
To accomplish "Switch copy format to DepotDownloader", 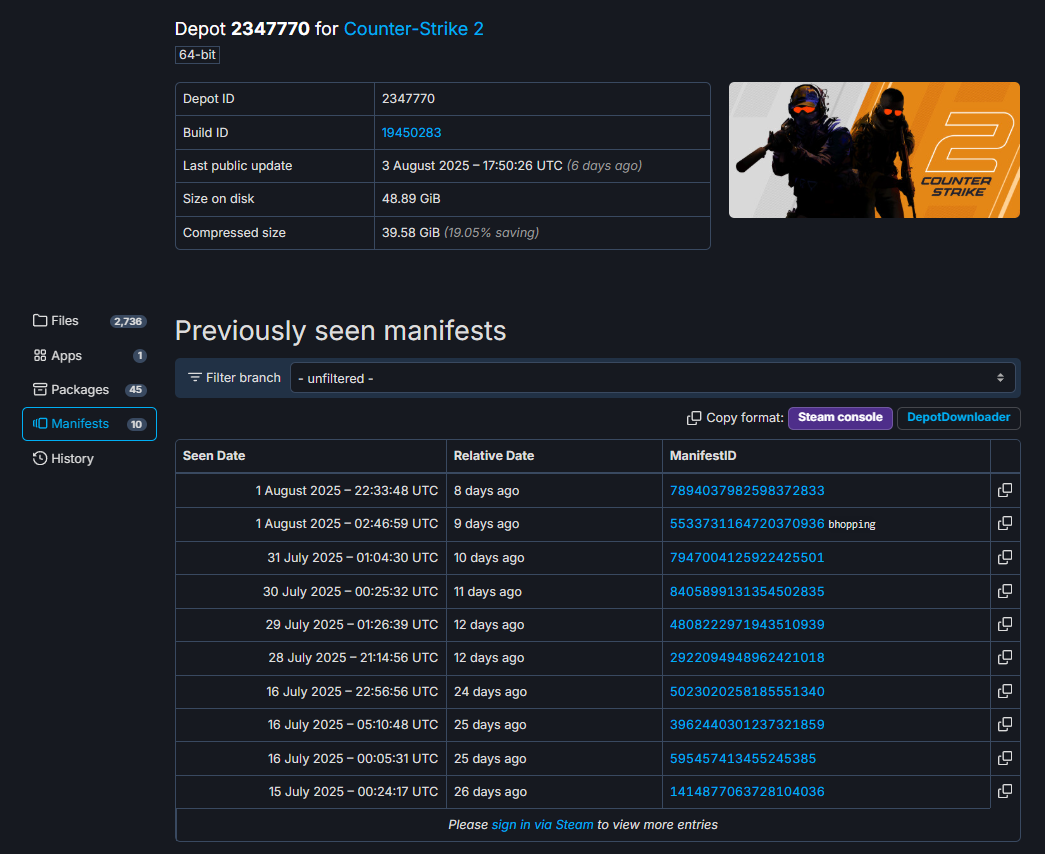I will (957, 418).
